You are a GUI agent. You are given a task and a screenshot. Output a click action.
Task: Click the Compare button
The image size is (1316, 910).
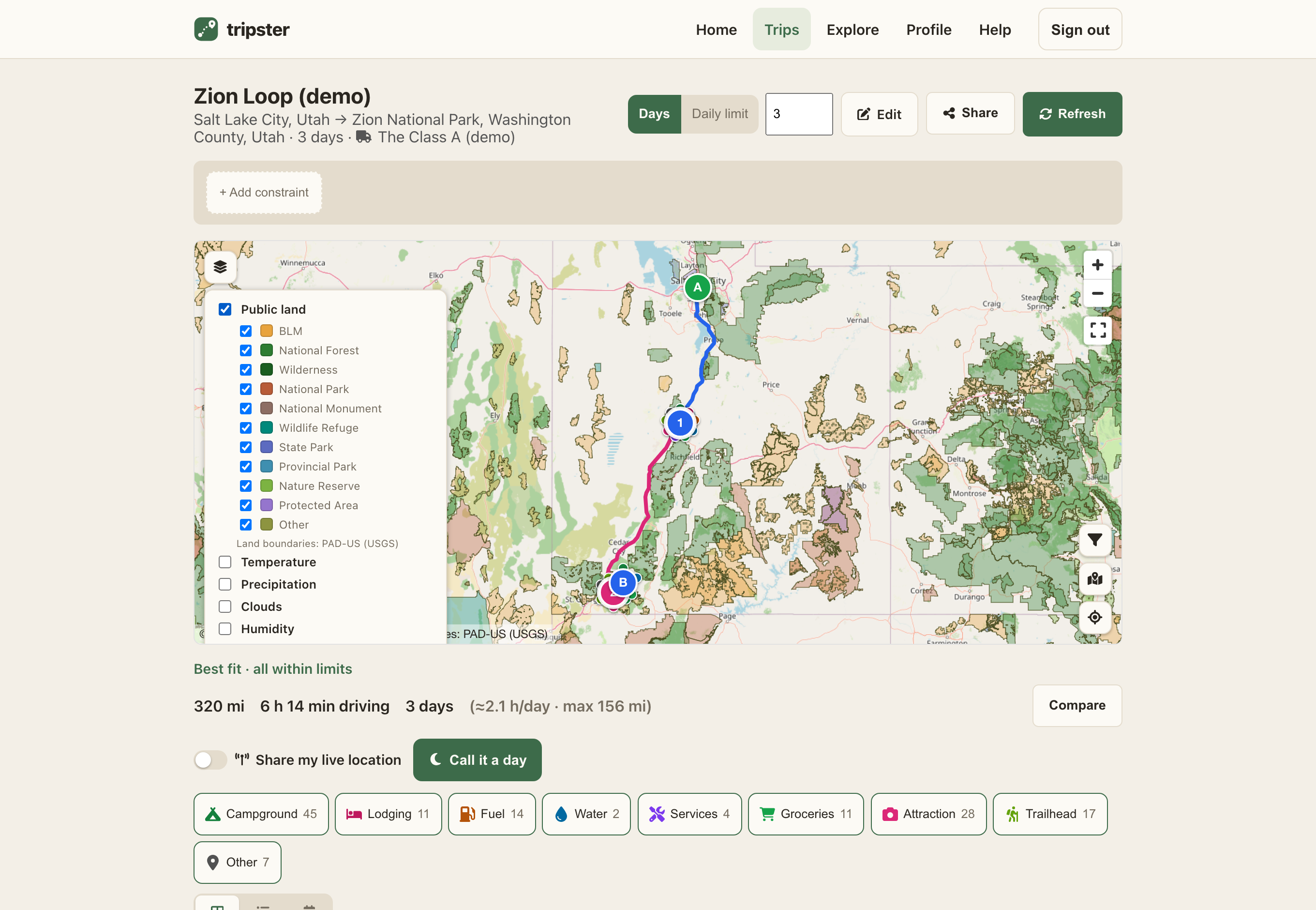tap(1077, 705)
